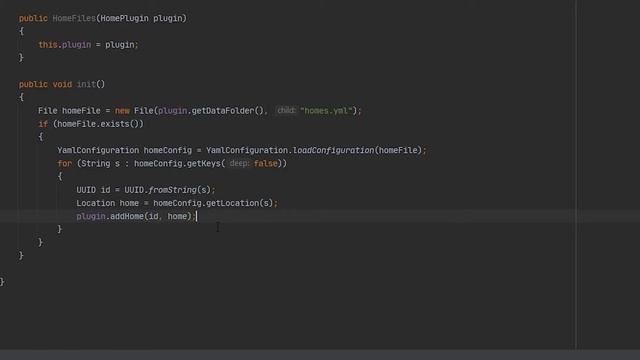Click UUID.fromString method call
The width and height of the screenshot is (640, 360).
[167, 190]
